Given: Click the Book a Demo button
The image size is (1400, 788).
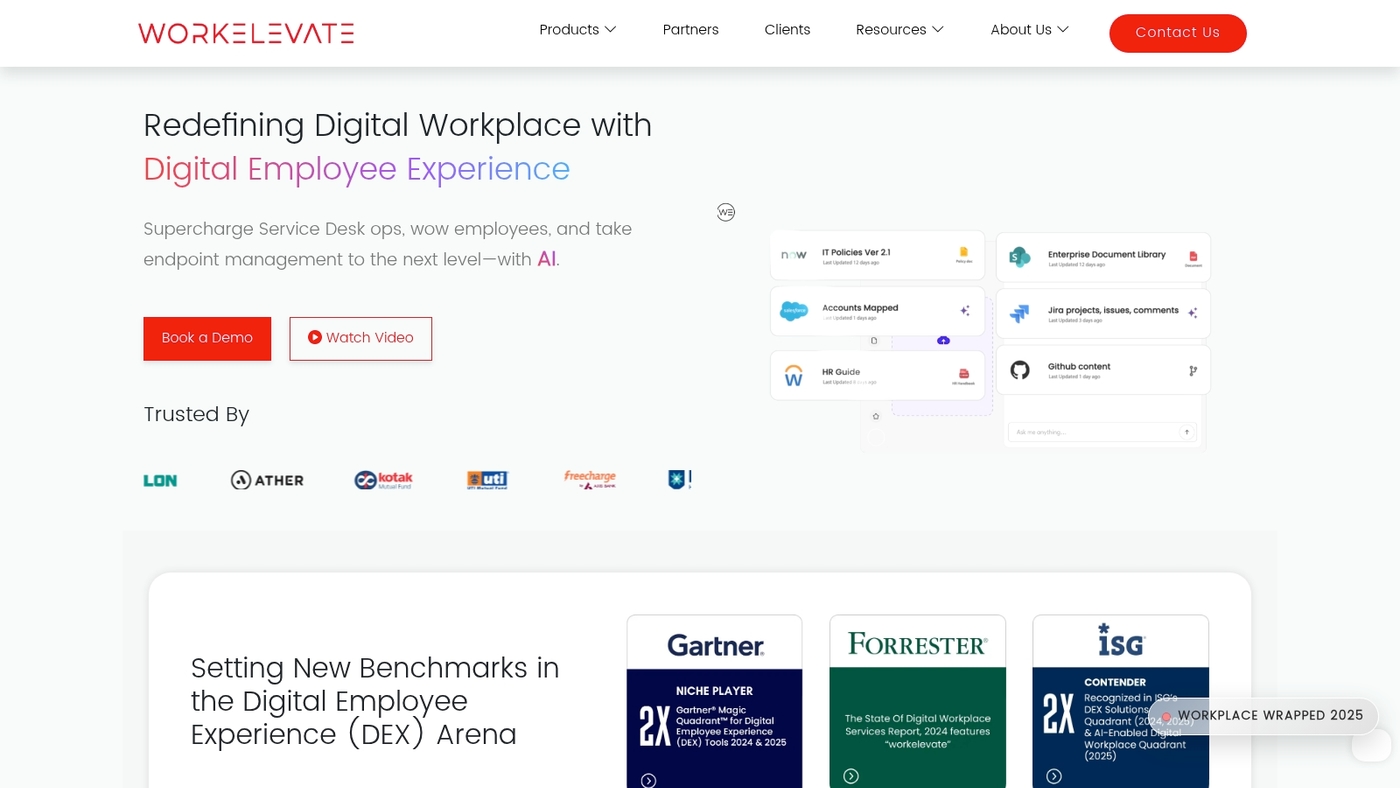Looking at the screenshot, I should (207, 338).
